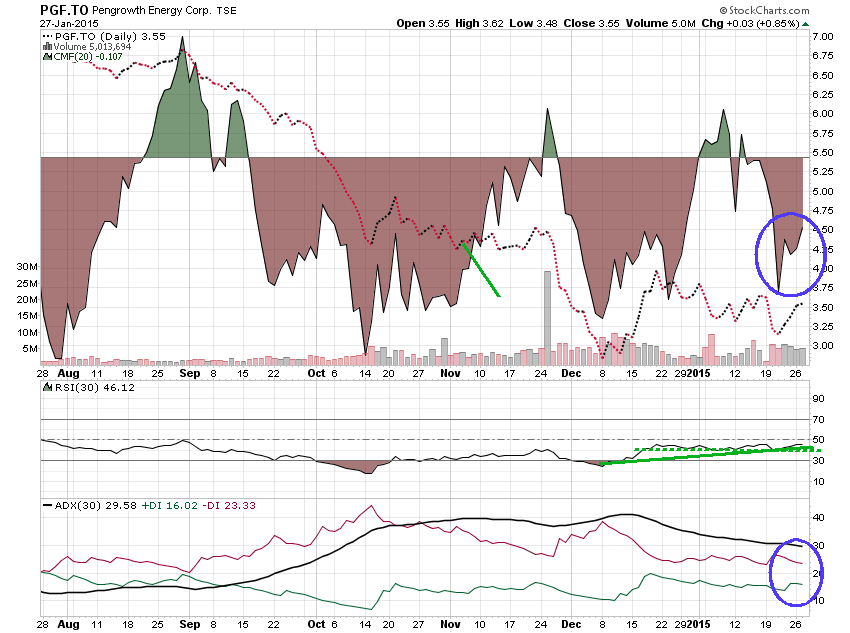Click the Close 3.55 value

coord(591,23)
